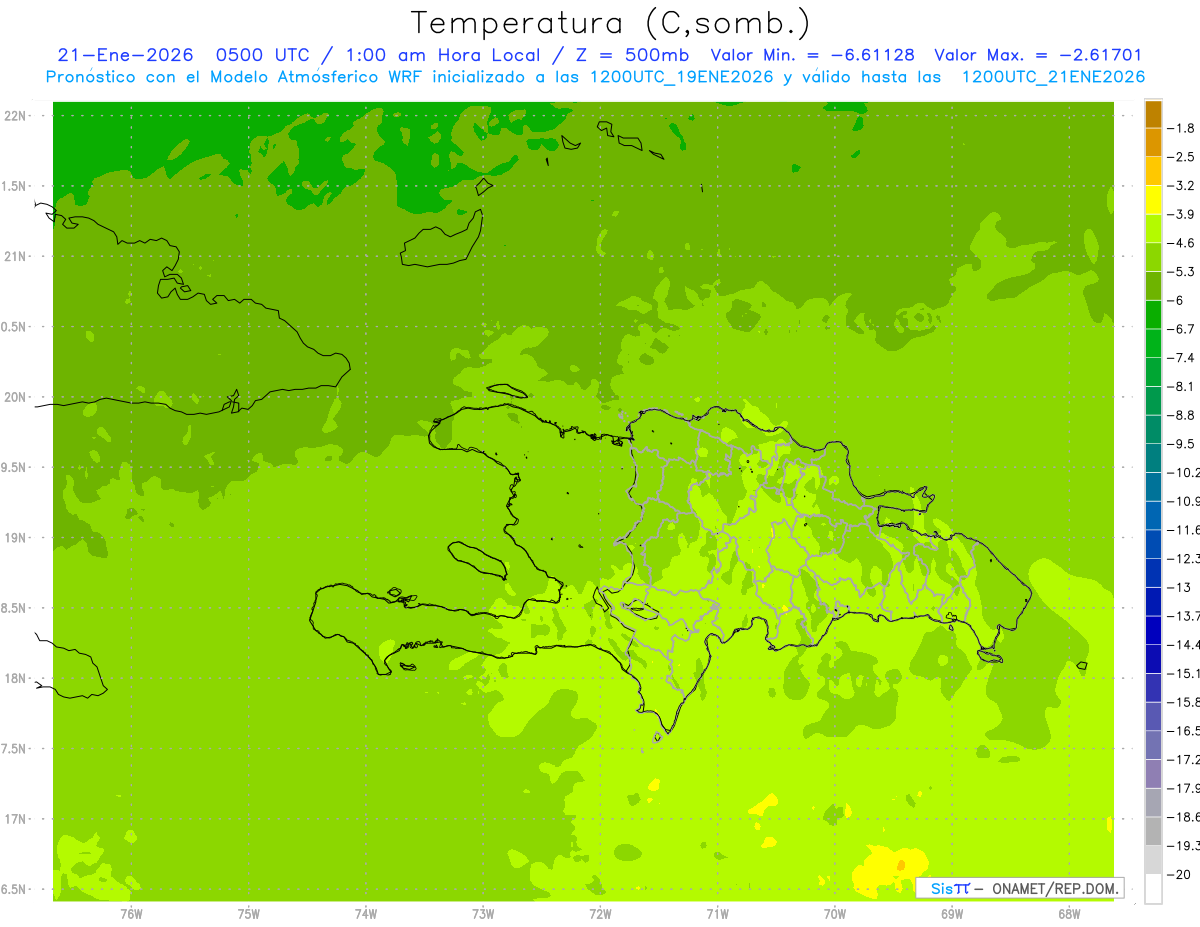This screenshot has height=927, width=1200.
Task: Click the '76W' longitude label
Action: point(131,914)
